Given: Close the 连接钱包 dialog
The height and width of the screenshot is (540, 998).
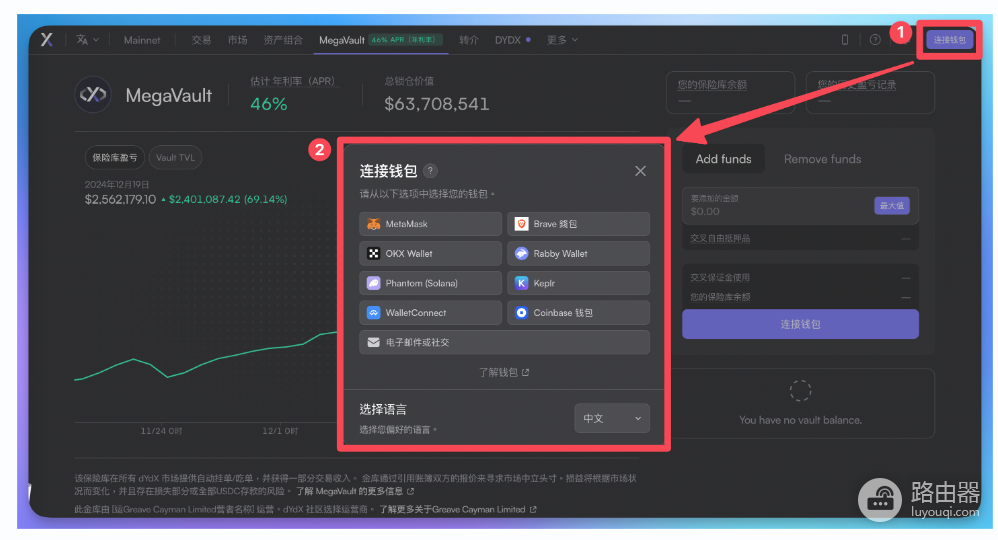Looking at the screenshot, I should (x=640, y=171).
